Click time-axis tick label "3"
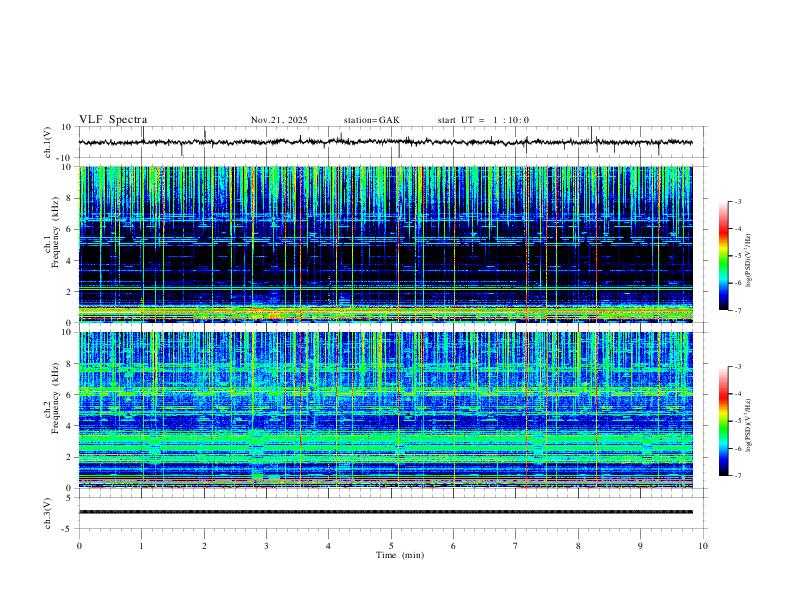Image resolution: width=792 pixels, height=612 pixels. click(266, 546)
